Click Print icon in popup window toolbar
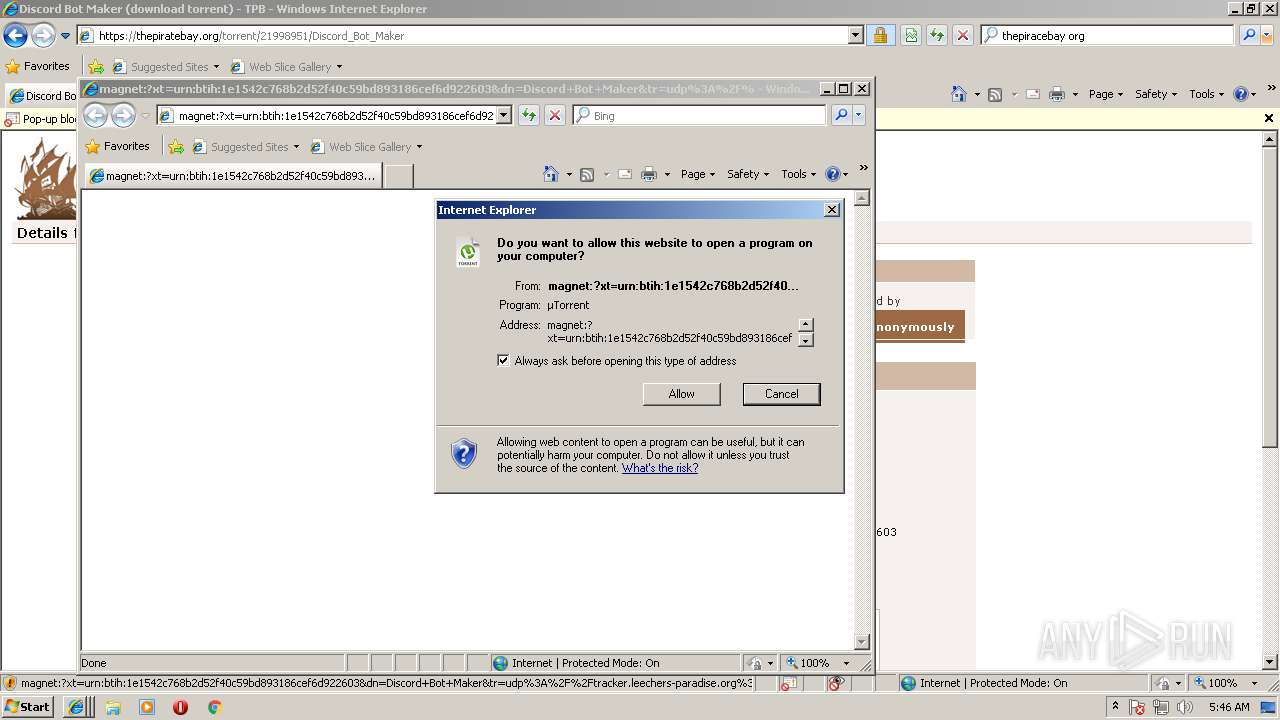The image size is (1280, 720). [x=649, y=174]
